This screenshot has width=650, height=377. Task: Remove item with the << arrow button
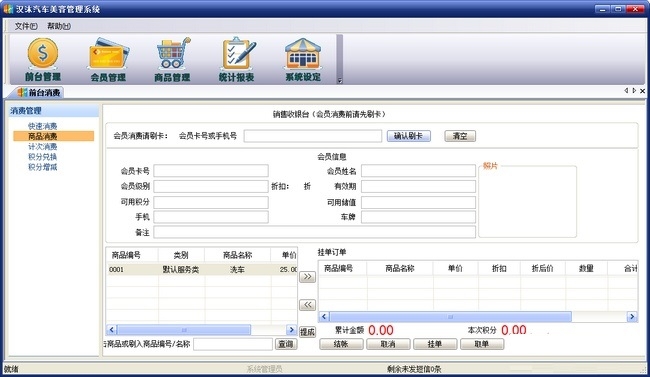(307, 305)
